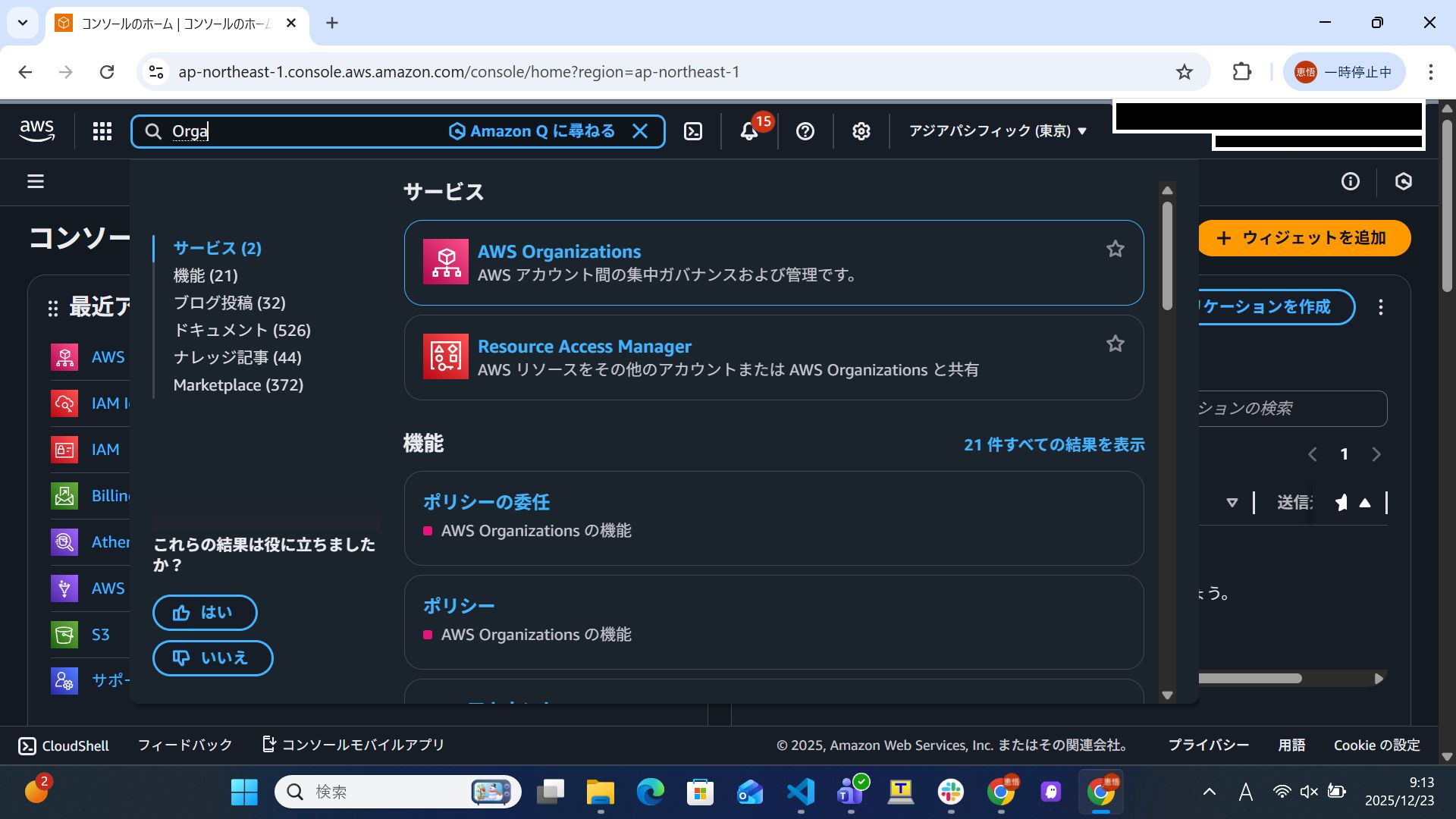Show all 21 feature results via the link
The image size is (1456, 819).
1054,444
